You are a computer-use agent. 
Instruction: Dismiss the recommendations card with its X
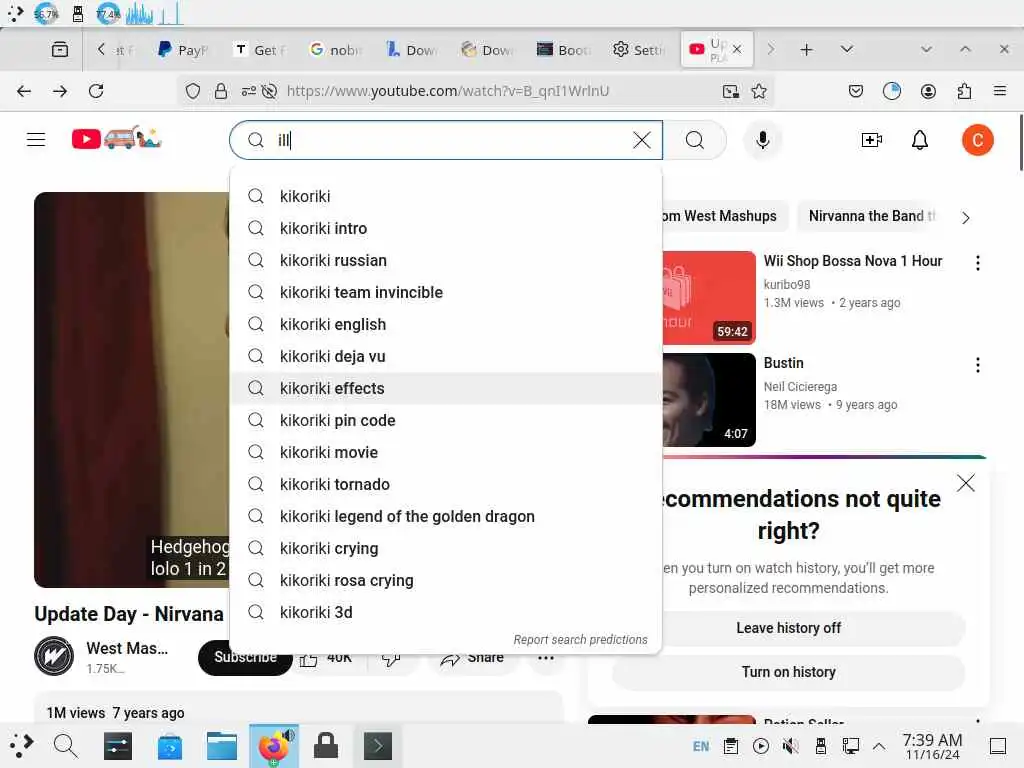coord(965,483)
